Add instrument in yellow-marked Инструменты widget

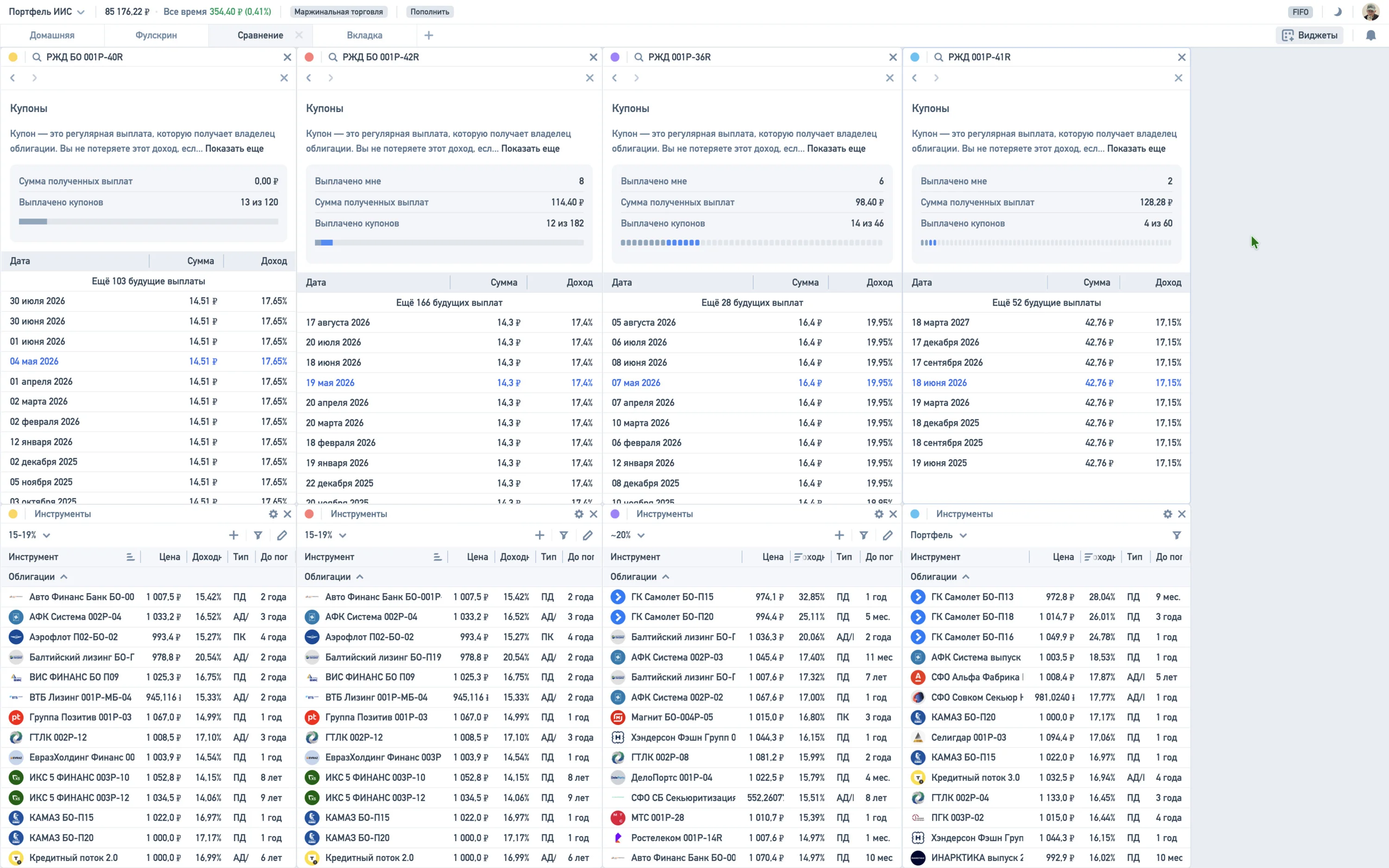[234, 535]
